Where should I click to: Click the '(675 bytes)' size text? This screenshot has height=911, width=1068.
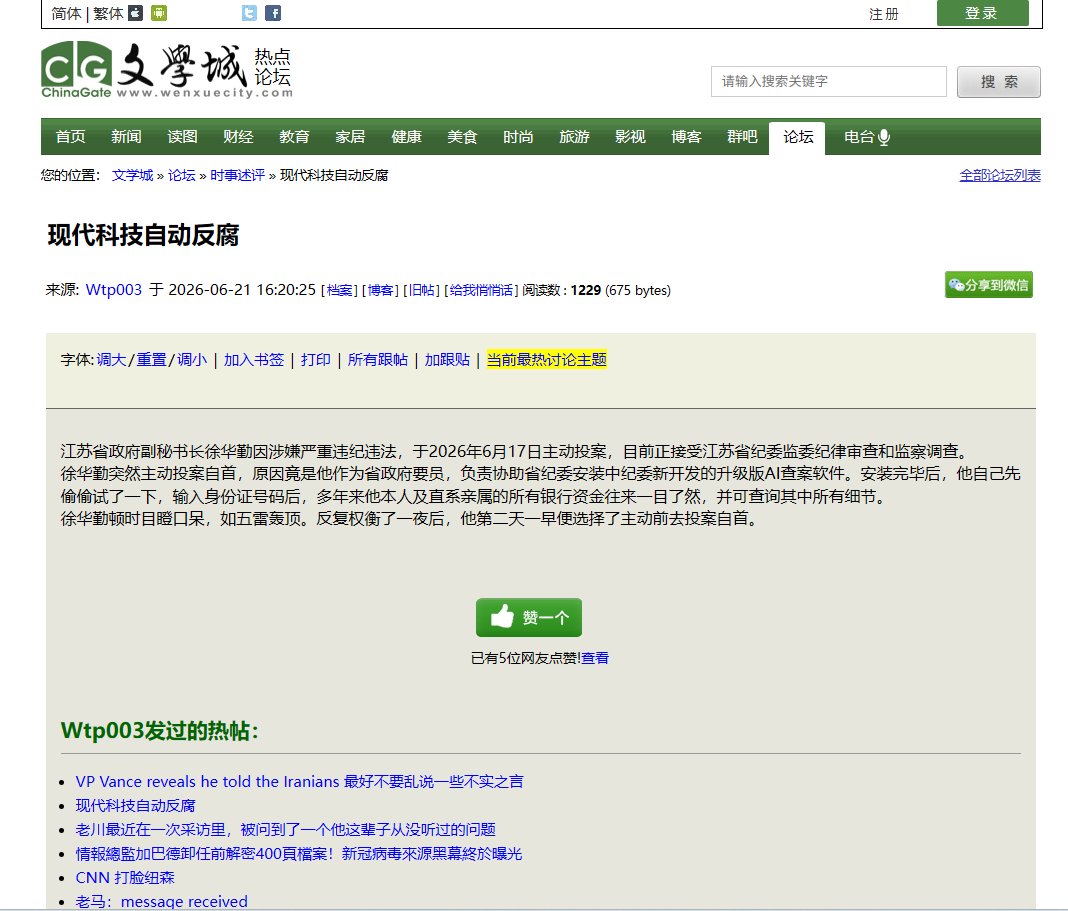click(x=638, y=290)
